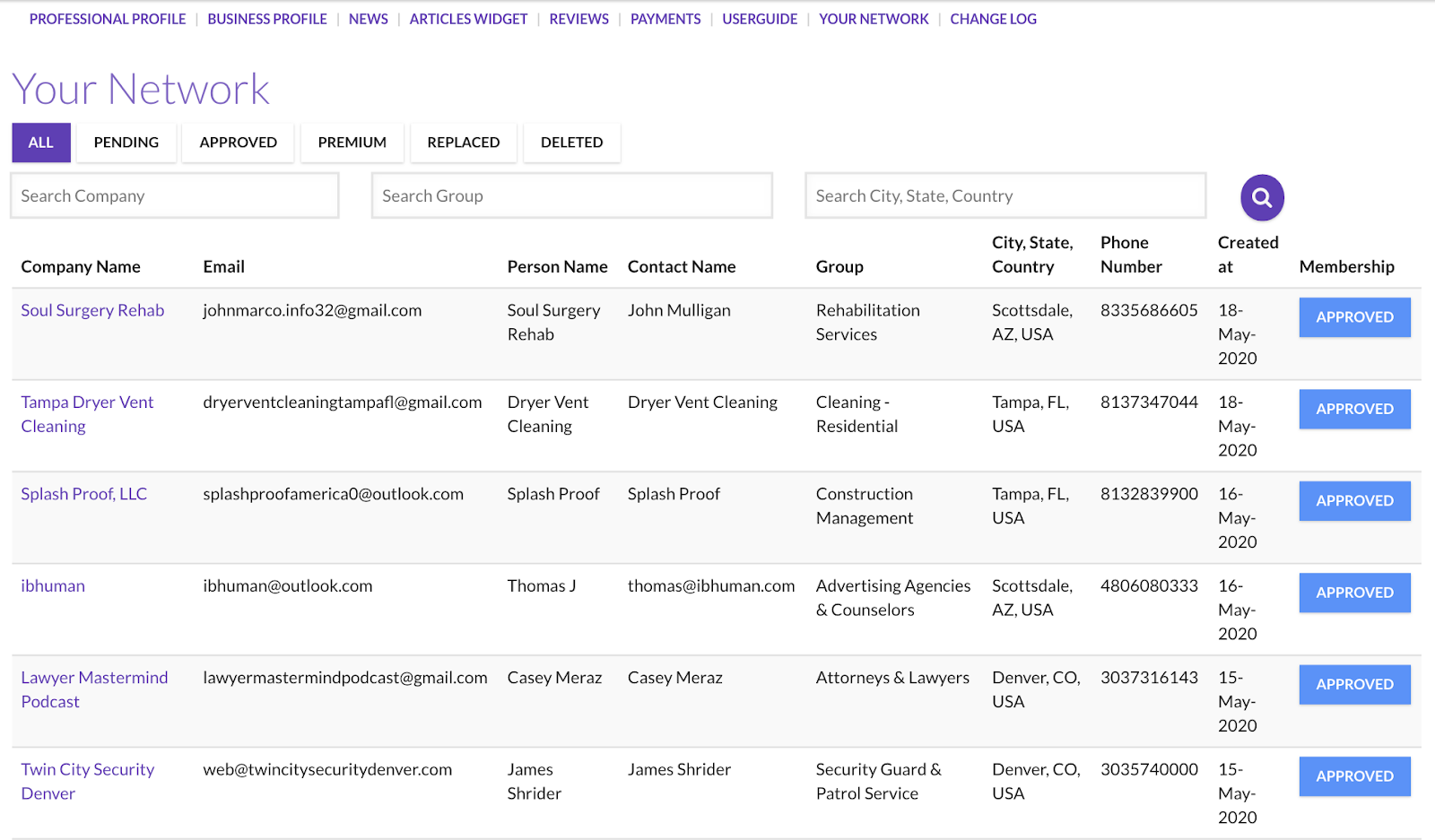The height and width of the screenshot is (840, 1435).
Task: Click phone number 4806080333
Action: (1149, 585)
